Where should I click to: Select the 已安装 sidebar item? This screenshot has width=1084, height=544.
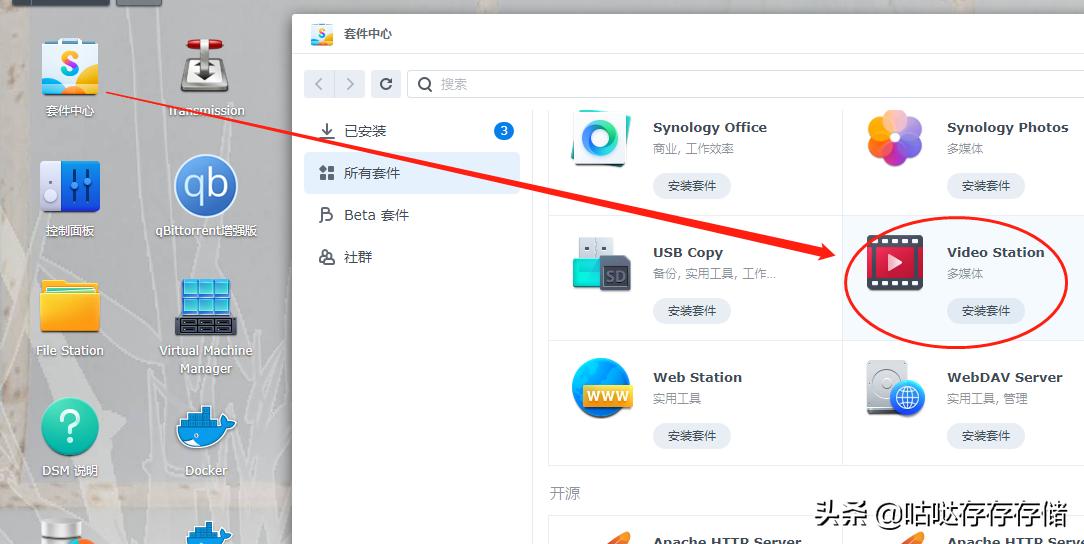click(412, 131)
